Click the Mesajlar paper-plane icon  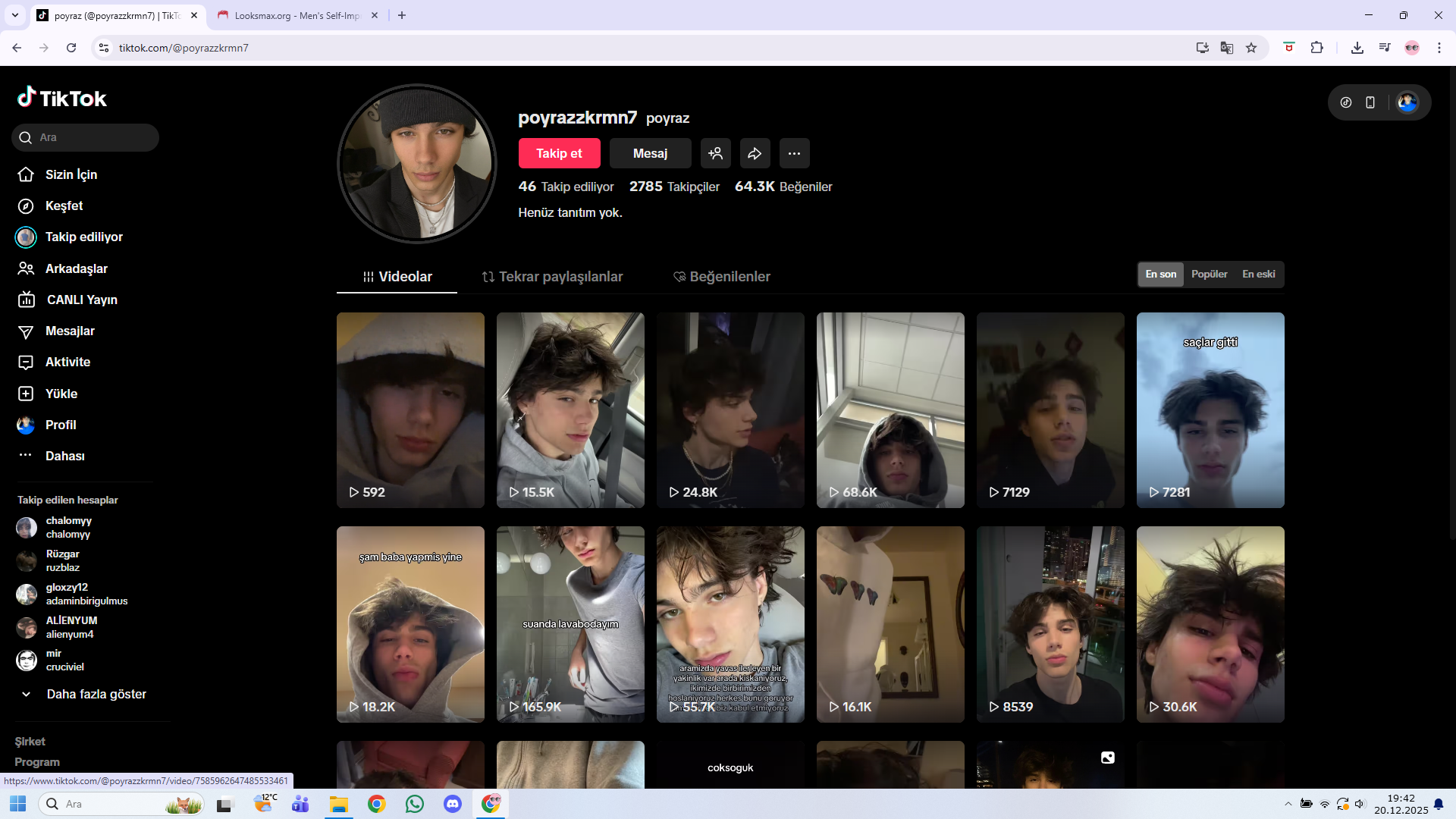point(26,331)
